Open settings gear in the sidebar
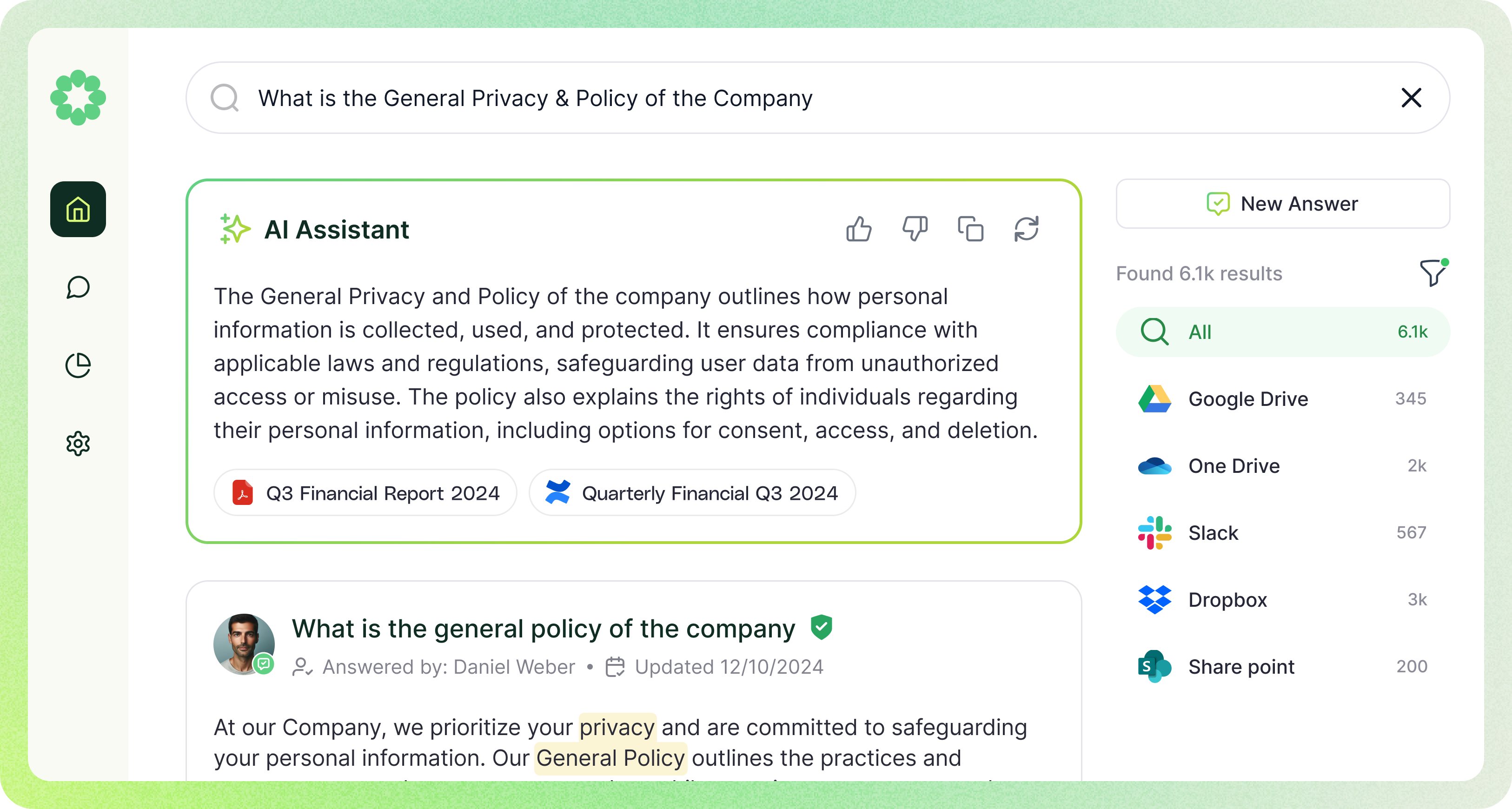1512x809 pixels. 78,444
